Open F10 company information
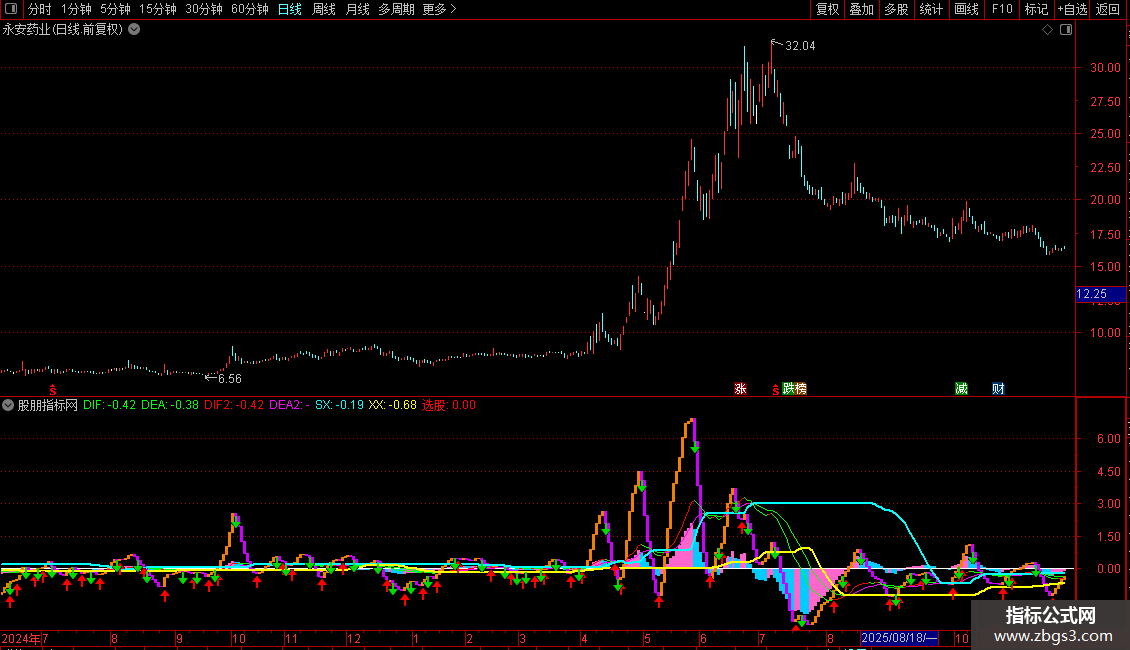 [1002, 9]
